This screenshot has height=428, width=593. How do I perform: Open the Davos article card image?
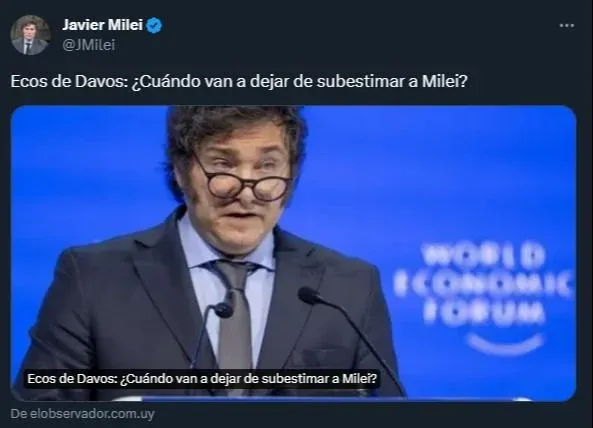point(293,253)
